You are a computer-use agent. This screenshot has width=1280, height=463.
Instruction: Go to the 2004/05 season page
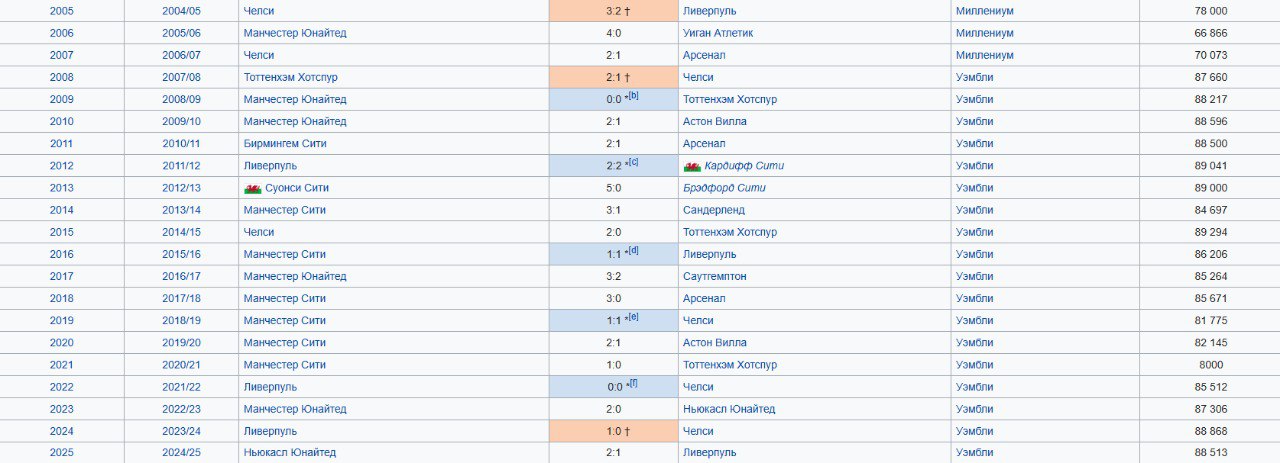(181, 11)
